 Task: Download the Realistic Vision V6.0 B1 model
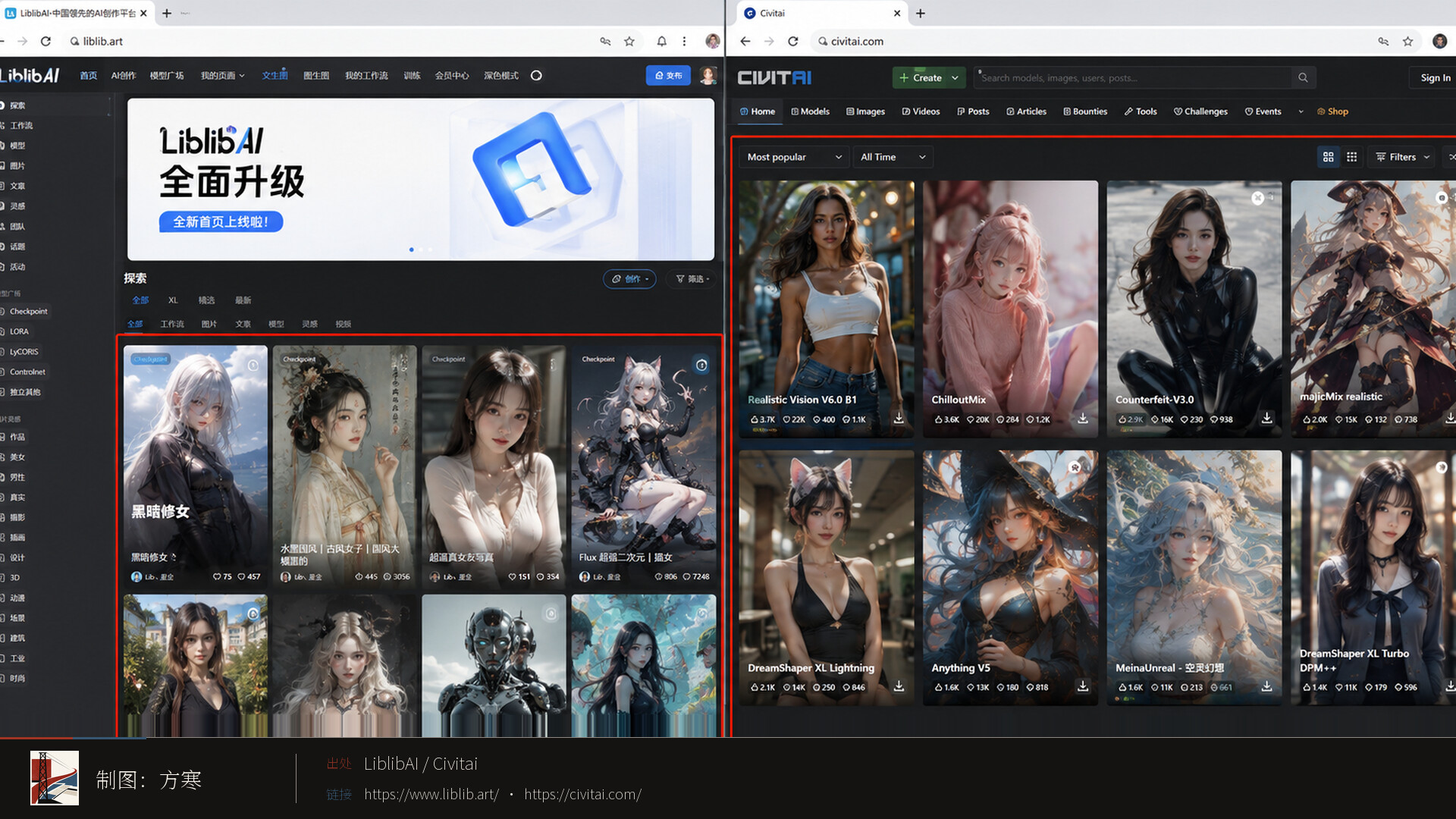click(899, 419)
